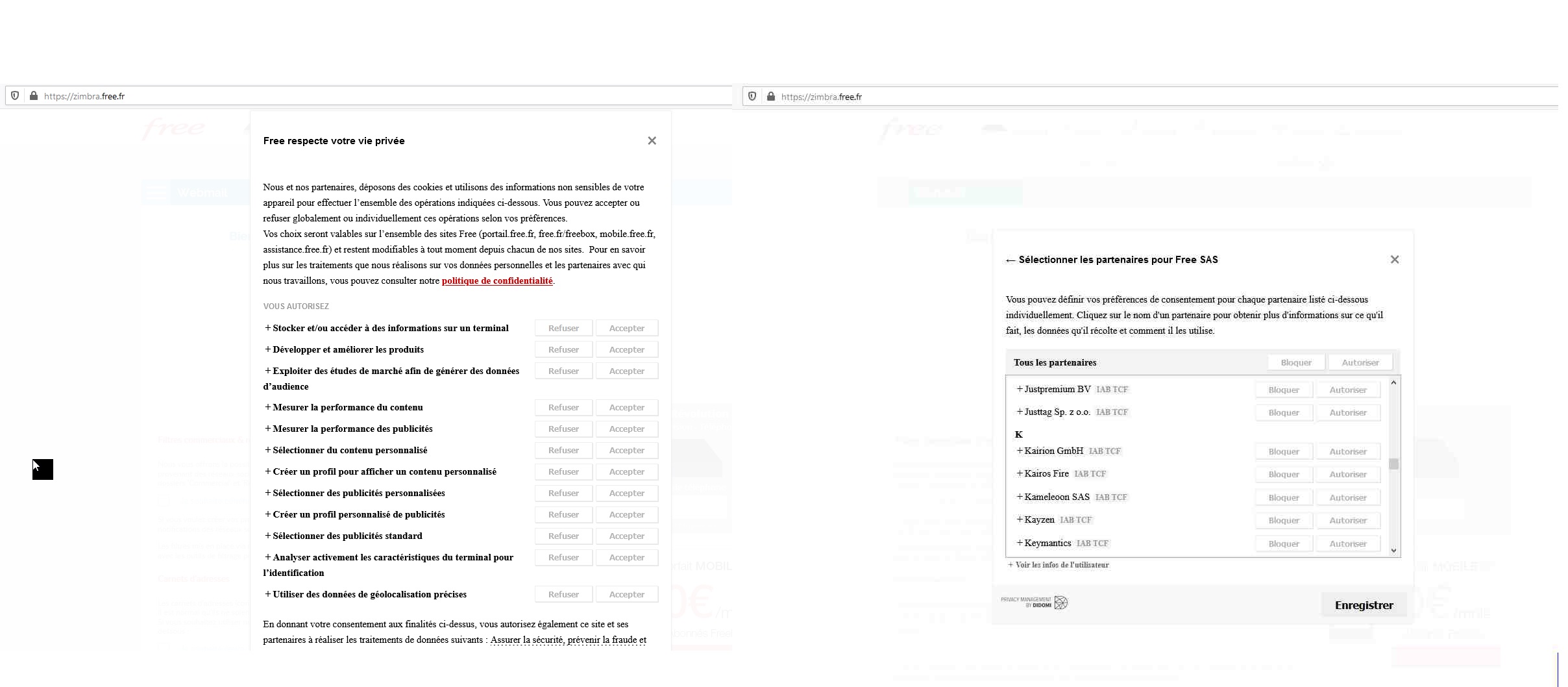Authorize Justtag Sp. z o.o. partner
Viewport: 1568px width, 687px height.
[1348, 412]
